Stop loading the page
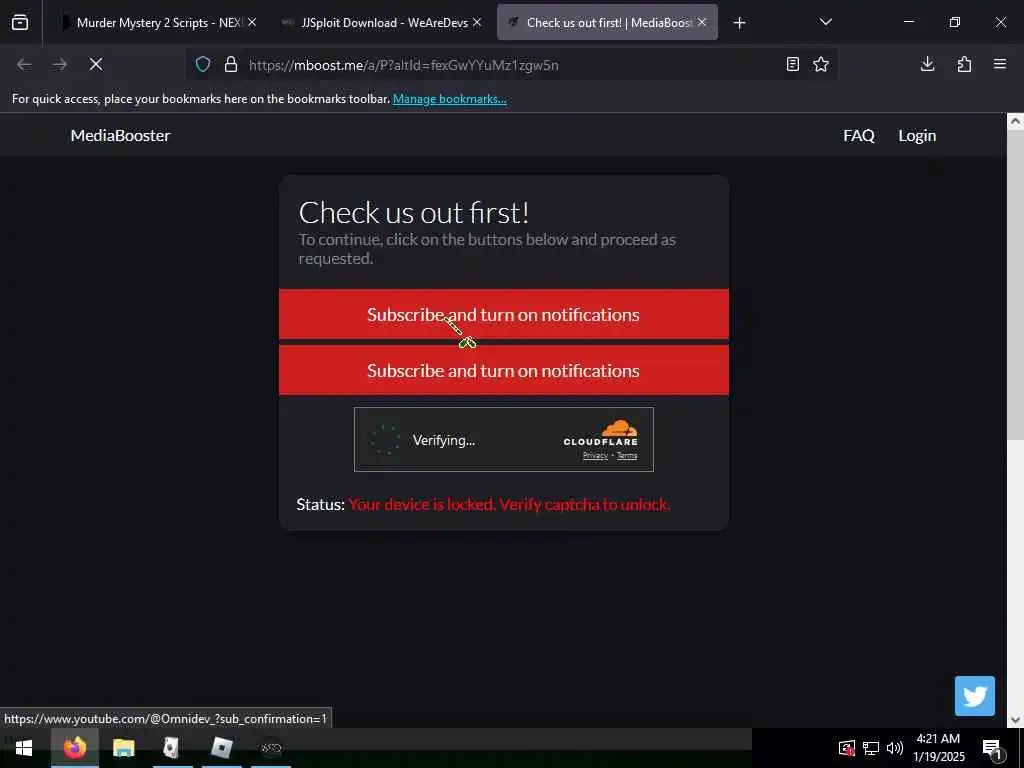The width and height of the screenshot is (1024, 768). (x=96, y=64)
